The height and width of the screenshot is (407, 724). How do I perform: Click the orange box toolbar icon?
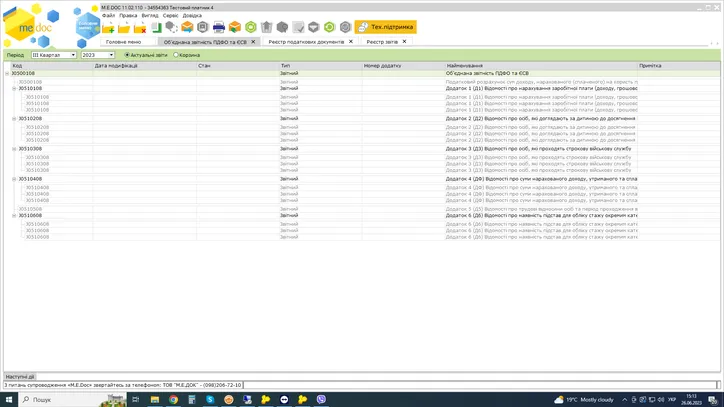[234, 28]
